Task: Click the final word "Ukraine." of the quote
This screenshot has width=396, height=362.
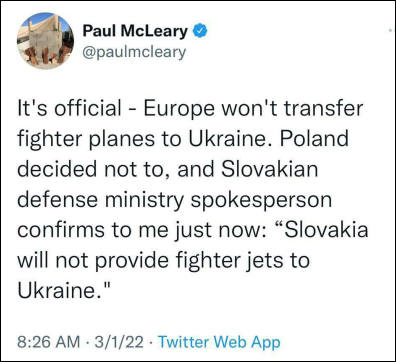Action: [64, 290]
